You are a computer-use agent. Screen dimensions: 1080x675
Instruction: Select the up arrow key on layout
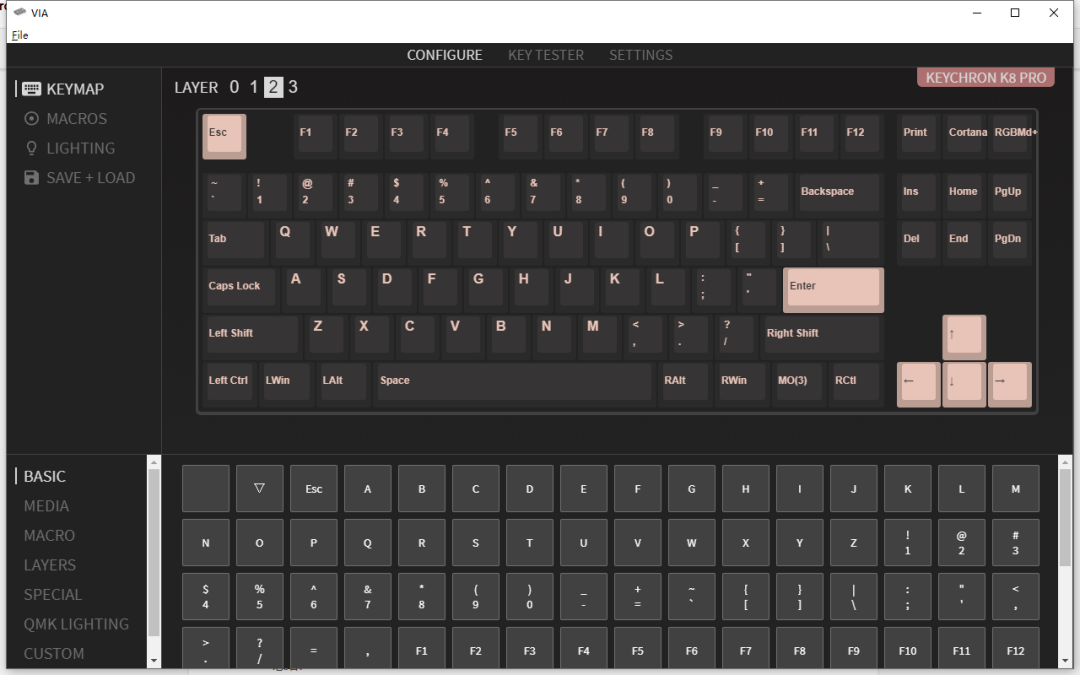964,337
